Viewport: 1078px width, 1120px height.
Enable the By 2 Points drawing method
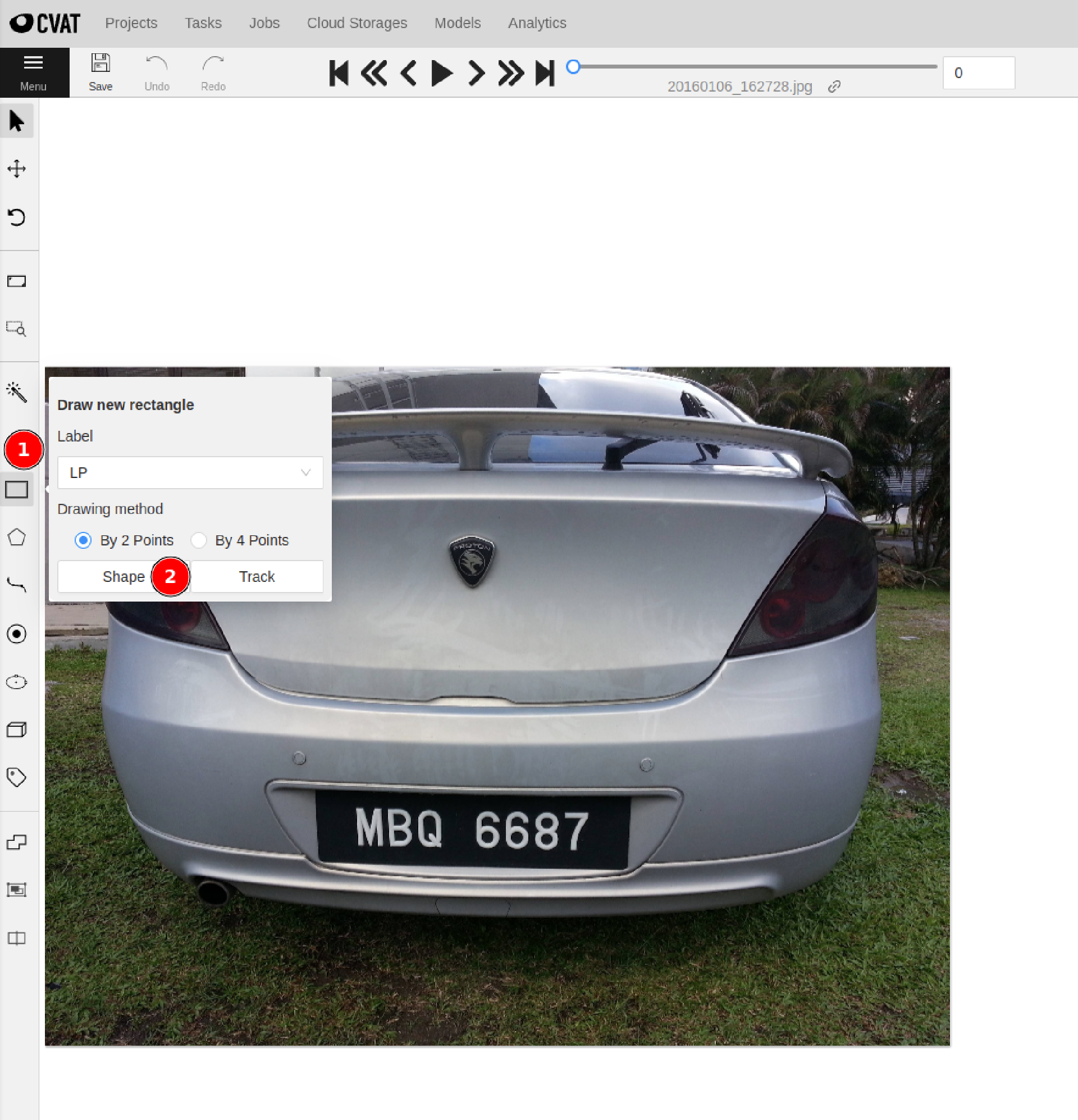click(83, 540)
